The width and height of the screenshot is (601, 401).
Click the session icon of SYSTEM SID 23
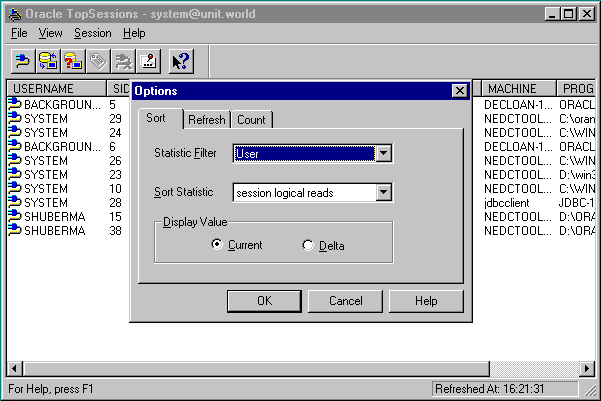click(15, 174)
